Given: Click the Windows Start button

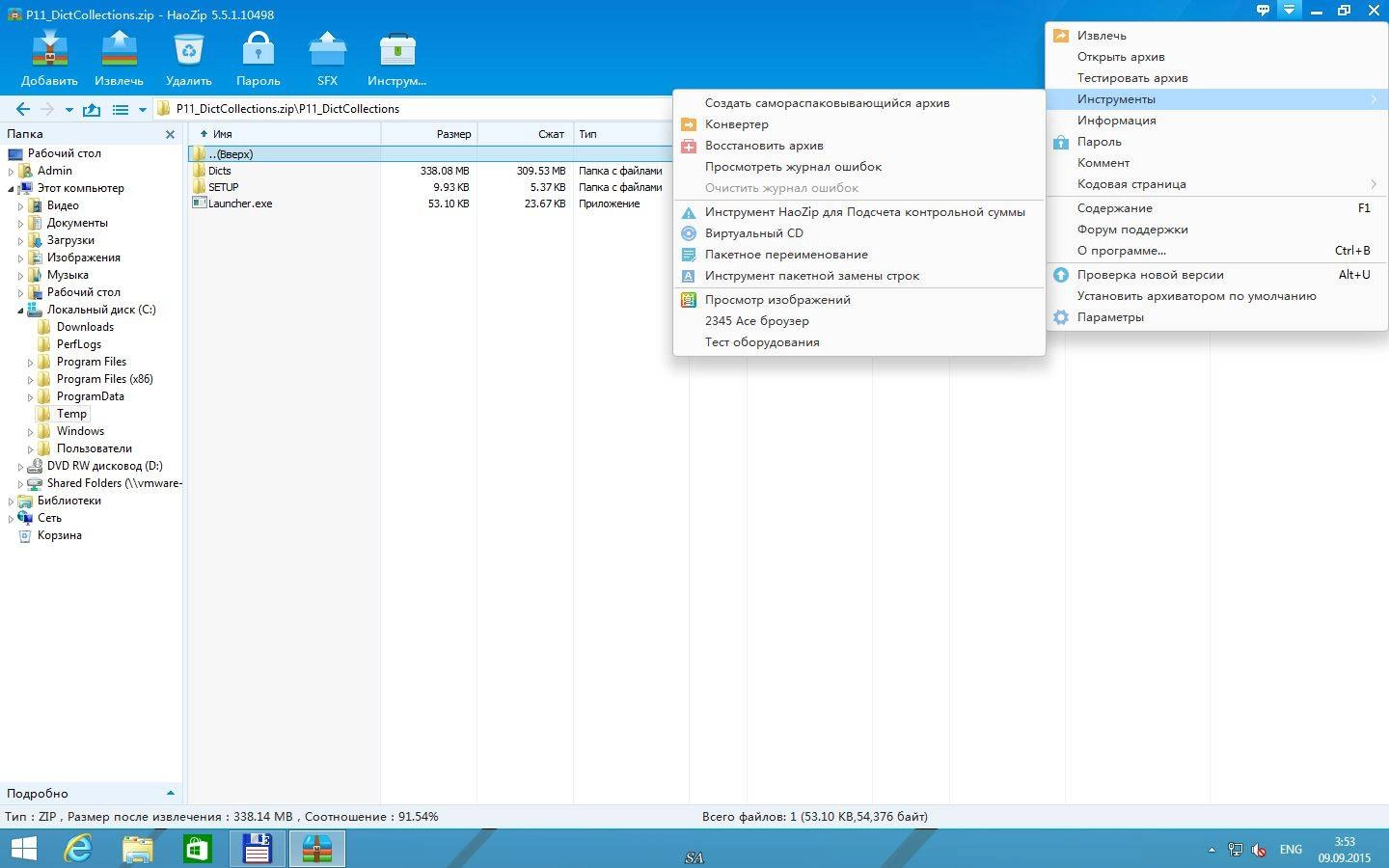Looking at the screenshot, I should [23, 849].
